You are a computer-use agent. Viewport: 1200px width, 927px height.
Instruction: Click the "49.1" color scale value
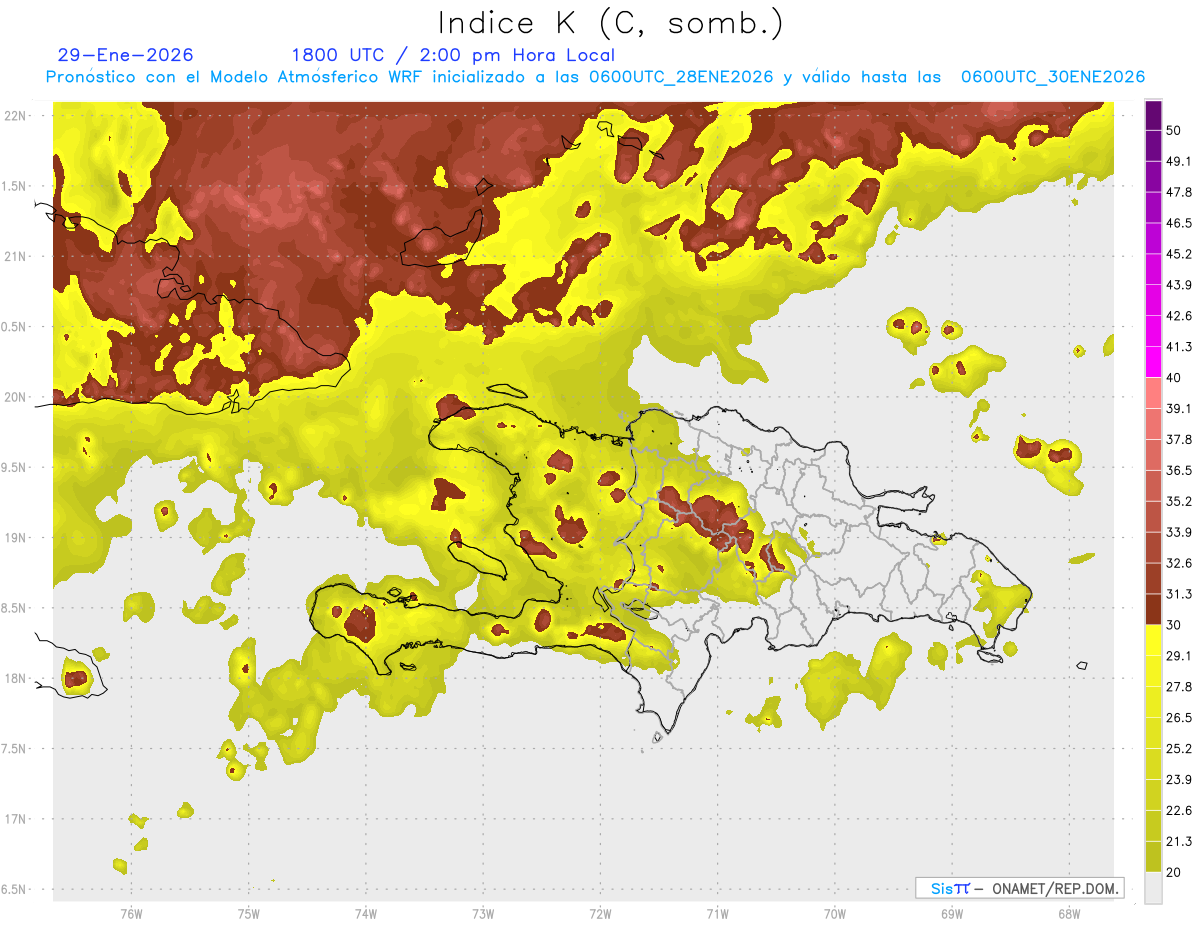1179,161
